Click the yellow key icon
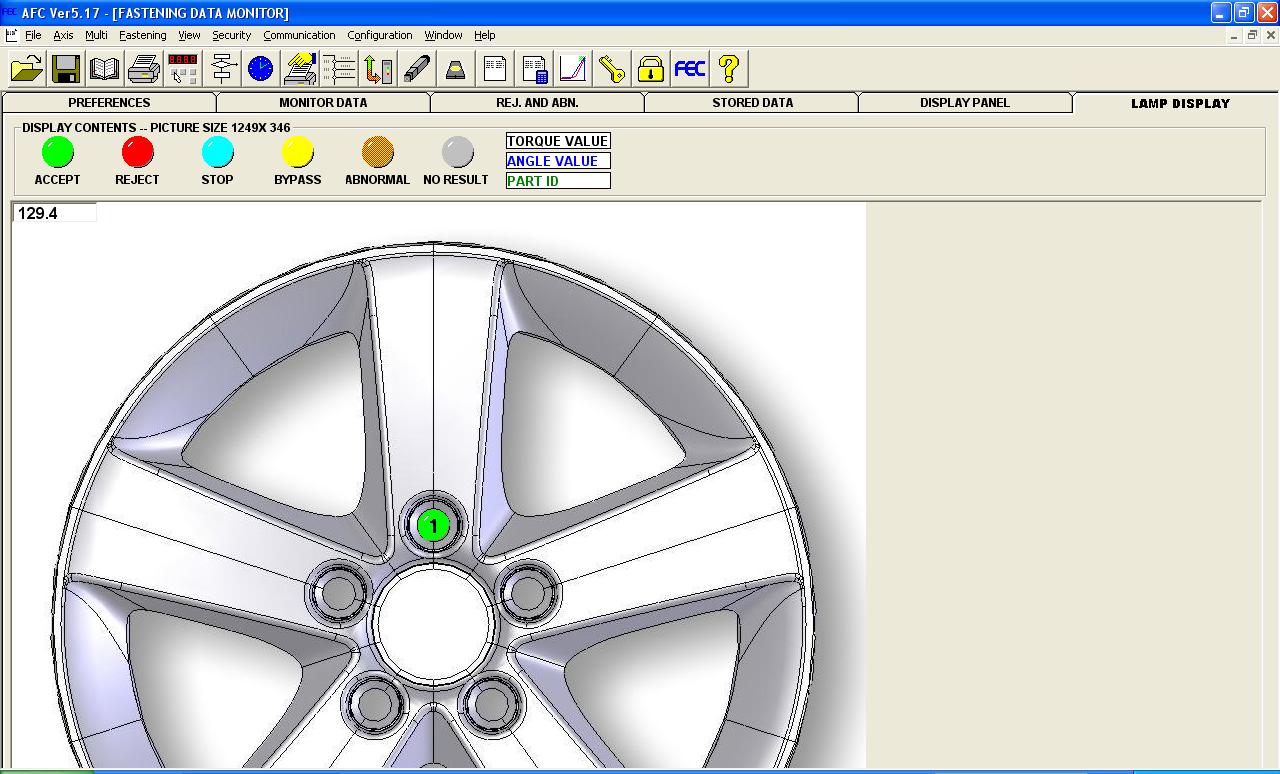 click(612, 69)
